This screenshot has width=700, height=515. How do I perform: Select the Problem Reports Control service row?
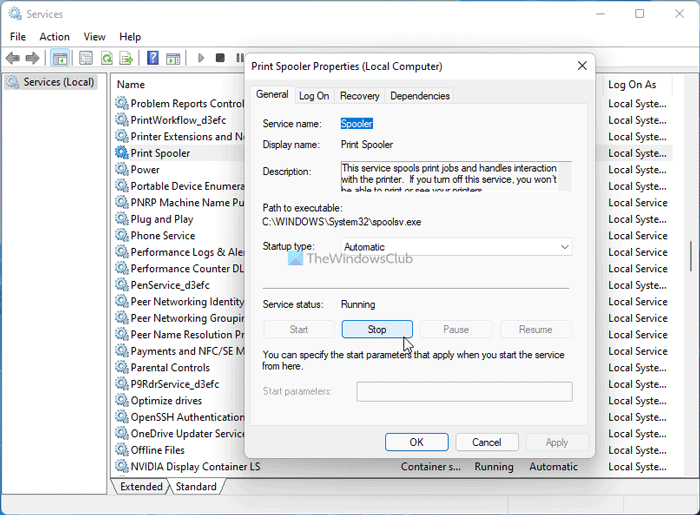coord(179,103)
